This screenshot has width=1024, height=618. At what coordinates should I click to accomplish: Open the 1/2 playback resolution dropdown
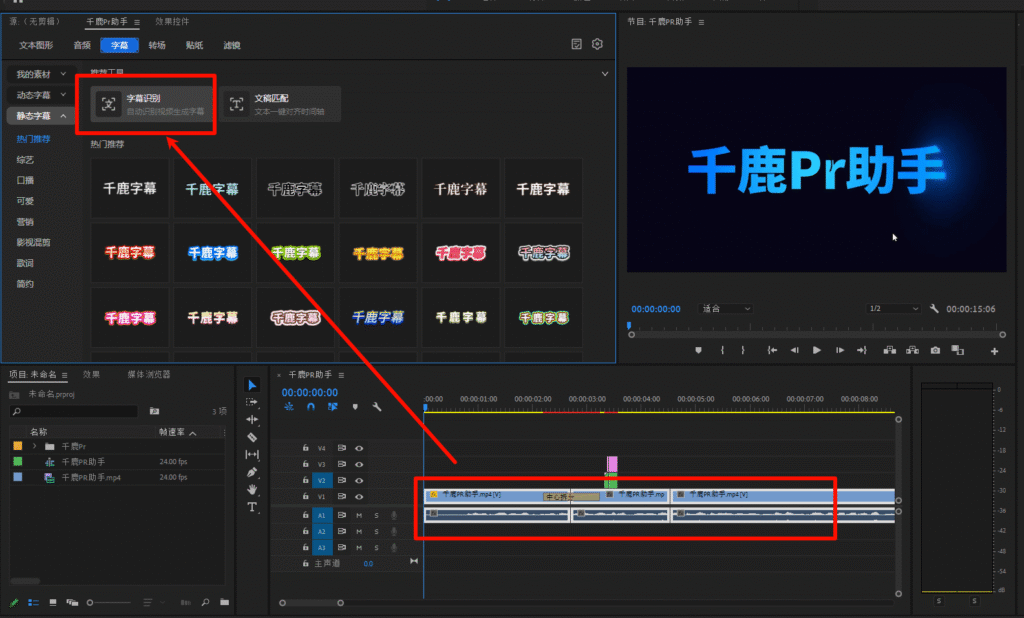(x=893, y=308)
